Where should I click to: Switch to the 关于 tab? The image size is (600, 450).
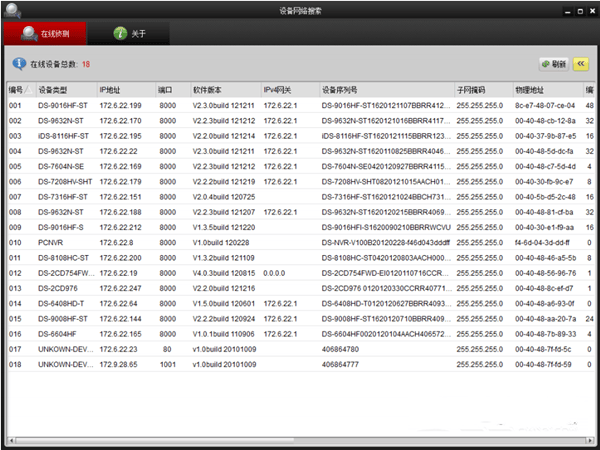[x=135, y=33]
